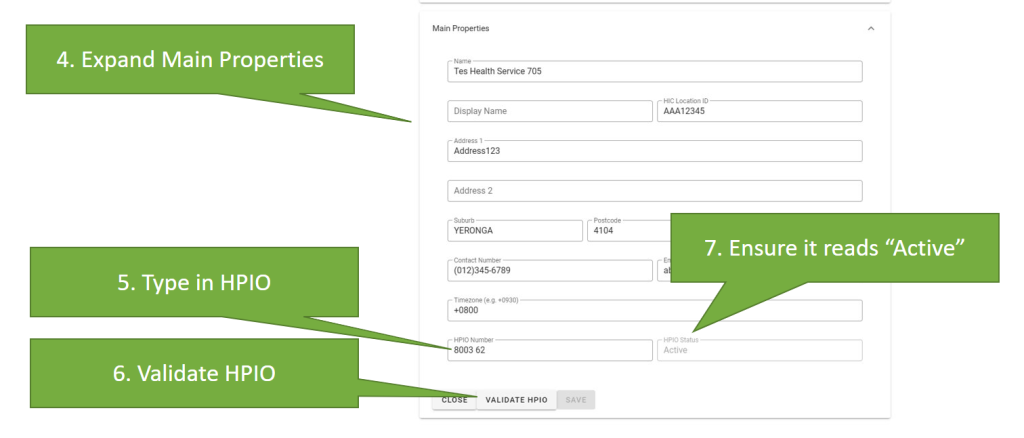Click the Timezone field showing +0800
Screen dimensions: 1024x438
click(654, 311)
